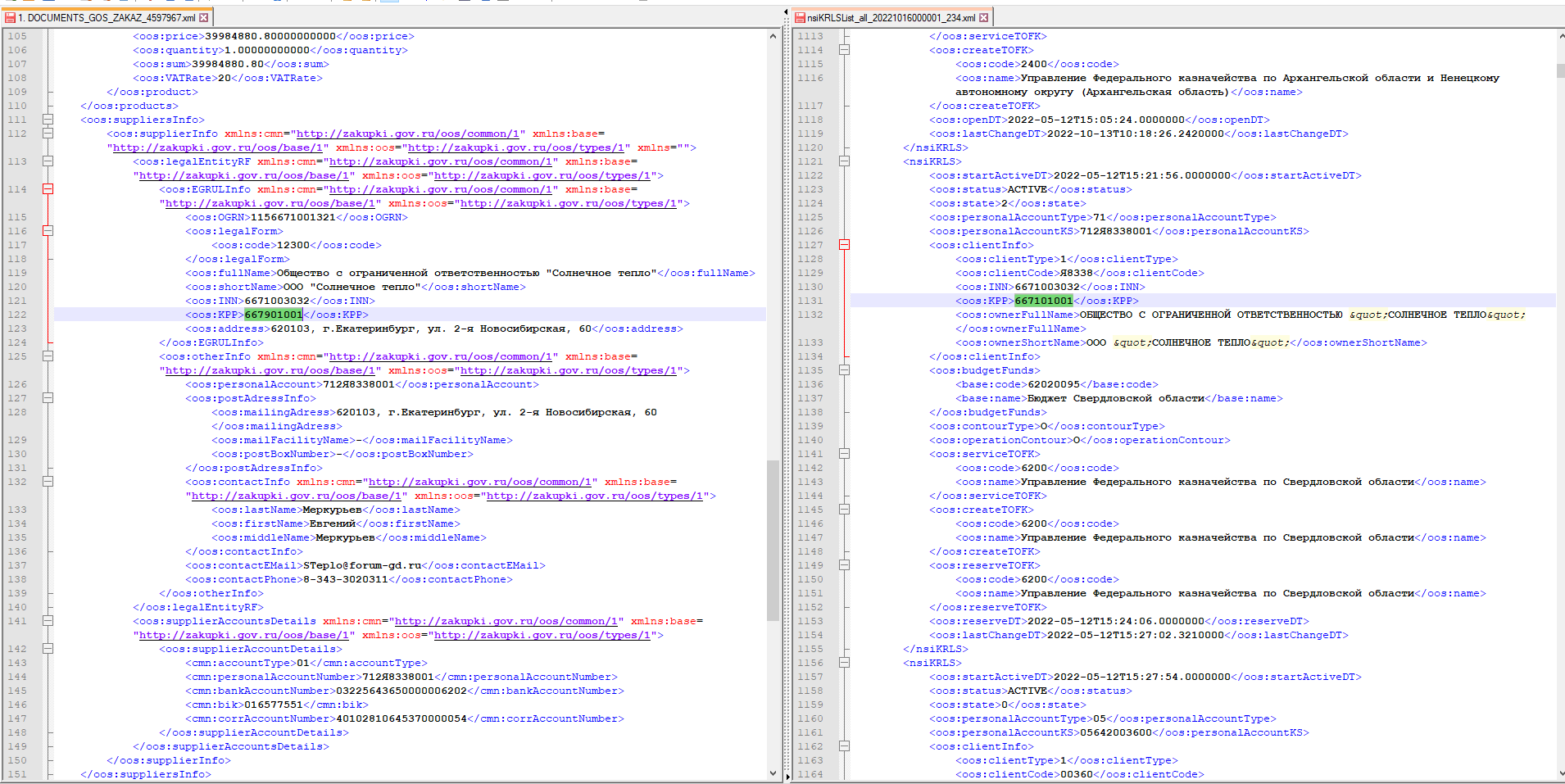Collapse createTOFK block at line 1114
The height and width of the screenshot is (784, 1565).
(844, 50)
